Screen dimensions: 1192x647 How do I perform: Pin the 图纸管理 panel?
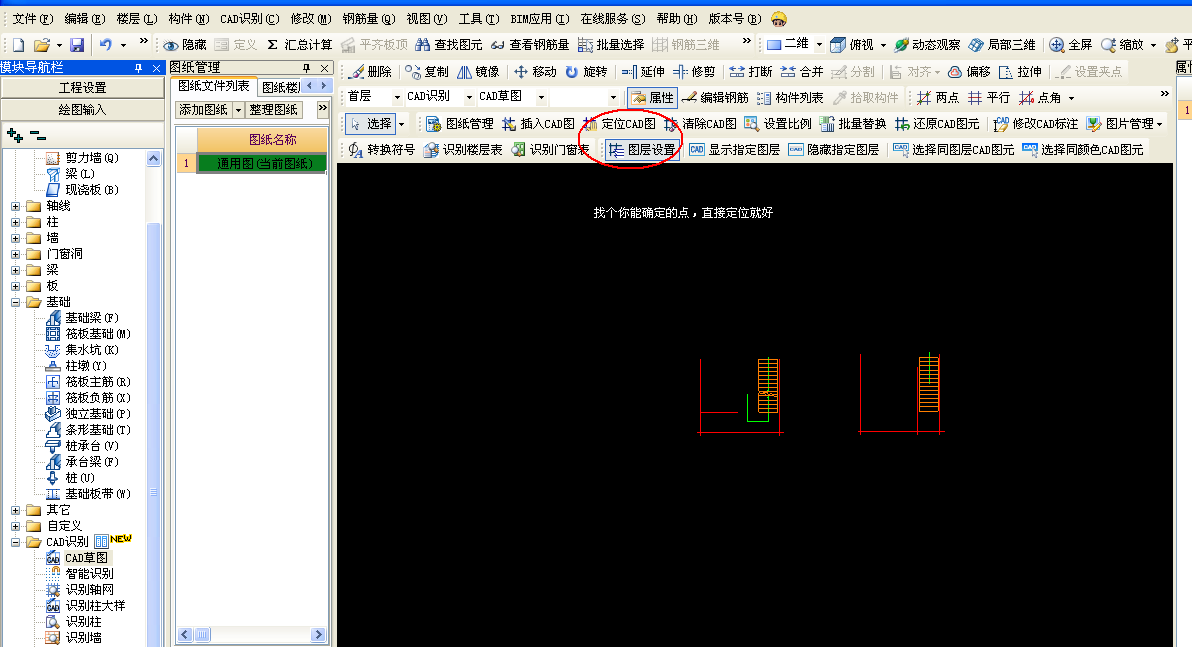(306, 68)
